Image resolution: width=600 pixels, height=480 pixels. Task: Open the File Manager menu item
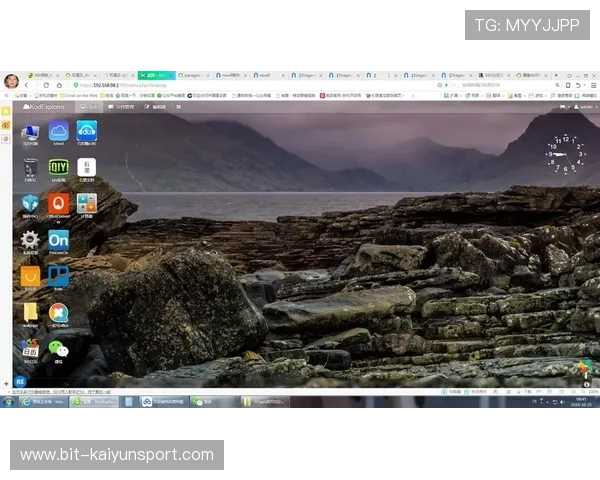click(125, 106)
